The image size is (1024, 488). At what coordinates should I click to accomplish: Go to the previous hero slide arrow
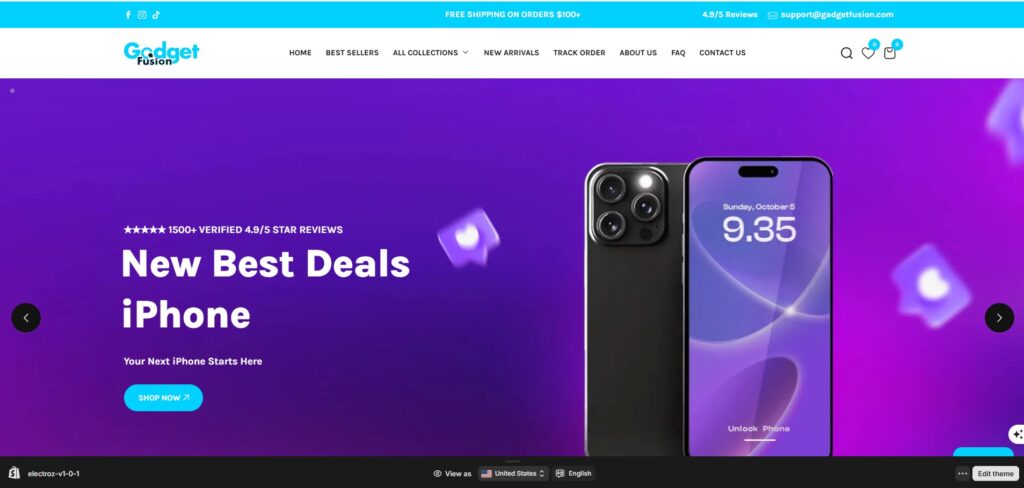tap(26, 317)
